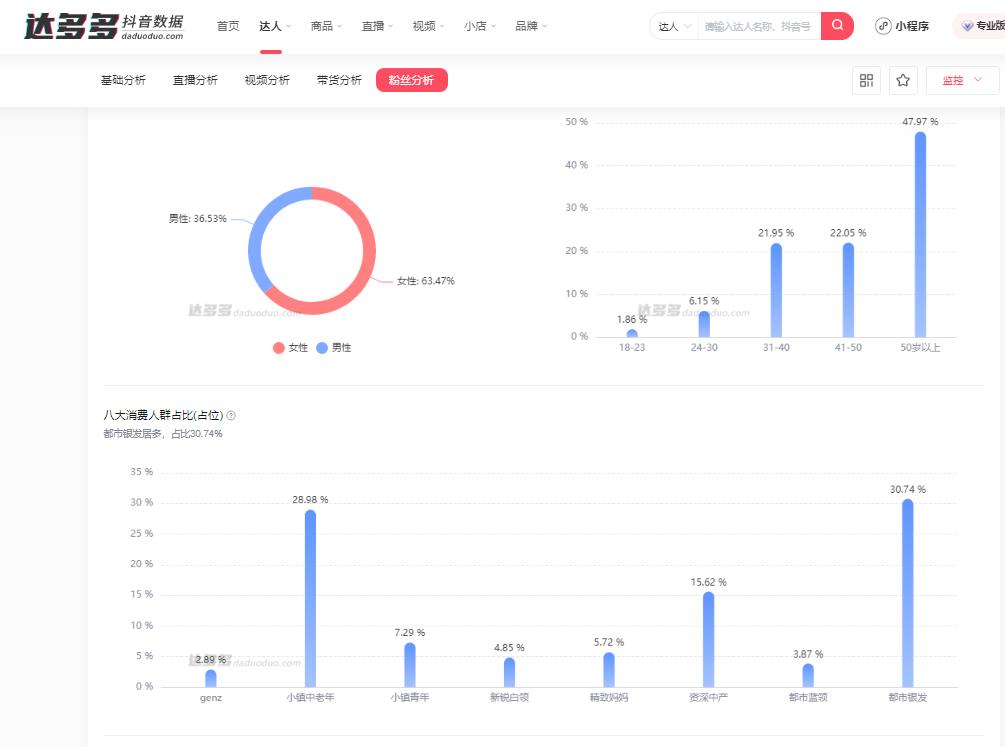Expand the 商品 navigation dropdown

tap(324, 26)
